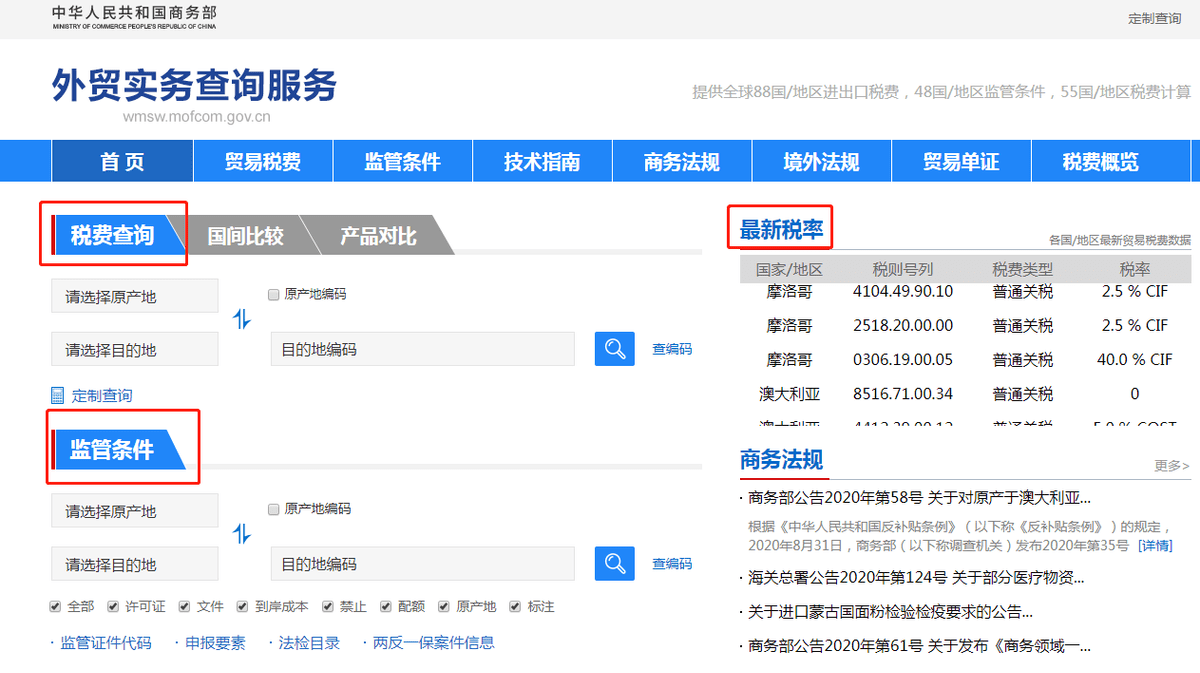The image size is (1200, 673).
Task: Open 技术指南 navigation item
Action: point(542,161)
